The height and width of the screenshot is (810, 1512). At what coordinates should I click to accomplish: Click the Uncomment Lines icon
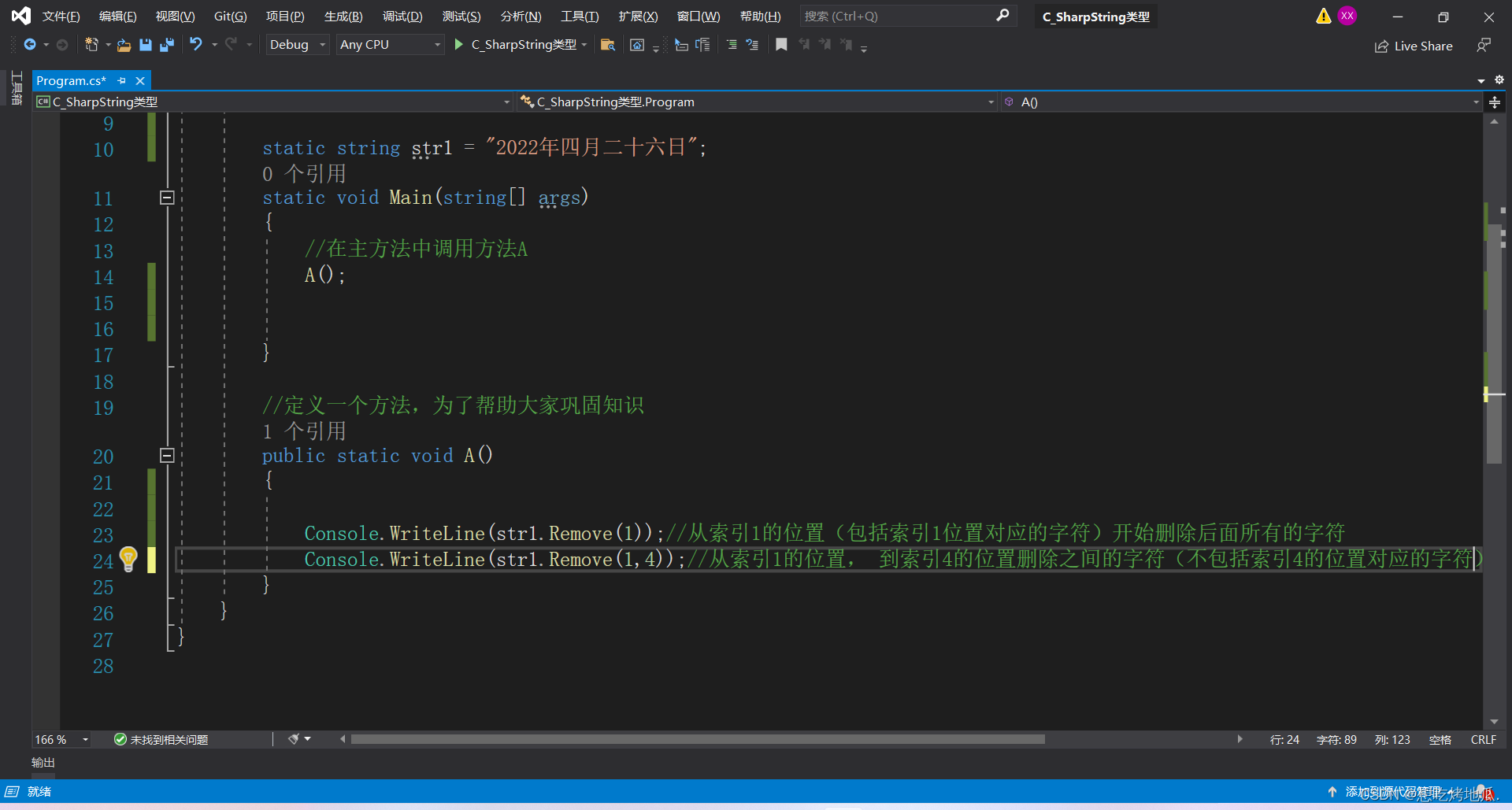coord(752,45)
